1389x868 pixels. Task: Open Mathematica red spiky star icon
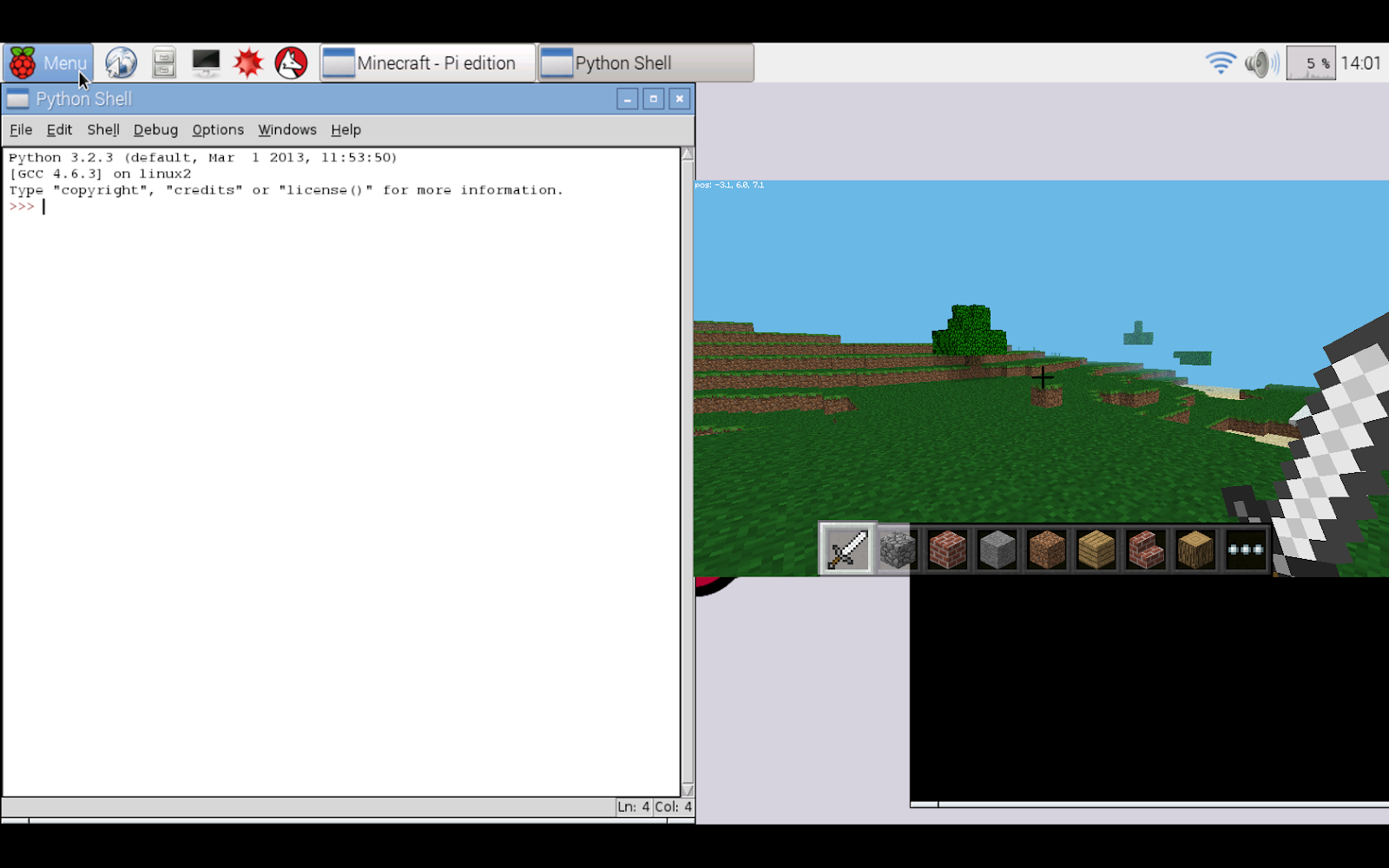coord(248,62)
